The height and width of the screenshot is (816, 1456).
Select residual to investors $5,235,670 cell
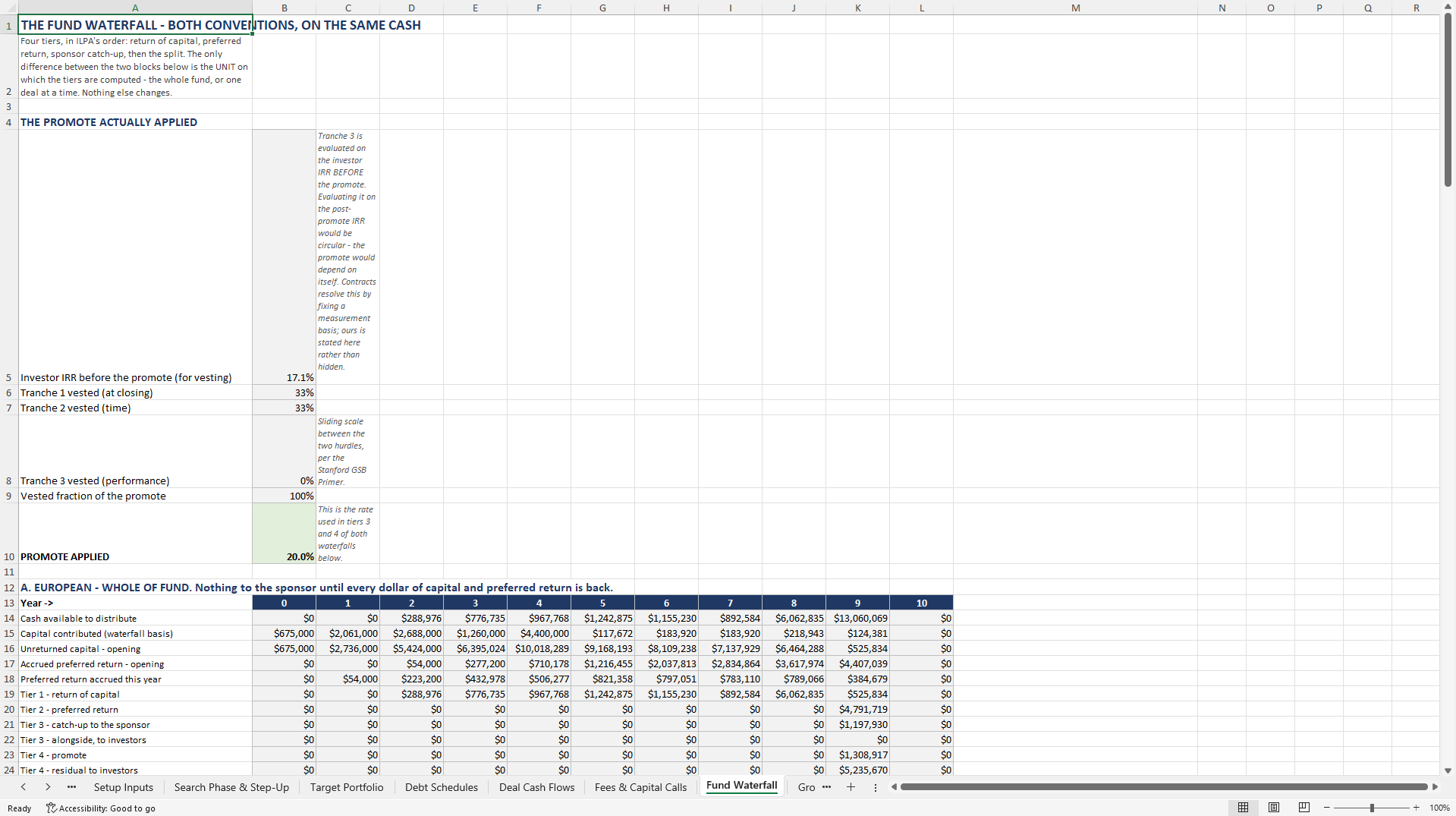pos(857,770)
